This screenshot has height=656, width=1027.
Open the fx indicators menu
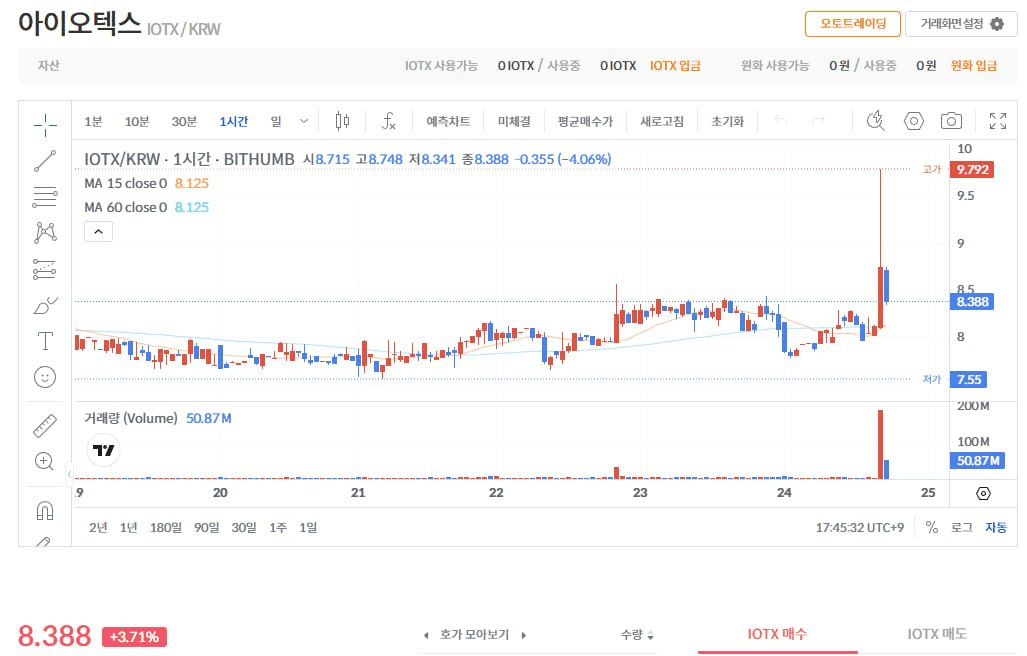[x=389, y=121]
